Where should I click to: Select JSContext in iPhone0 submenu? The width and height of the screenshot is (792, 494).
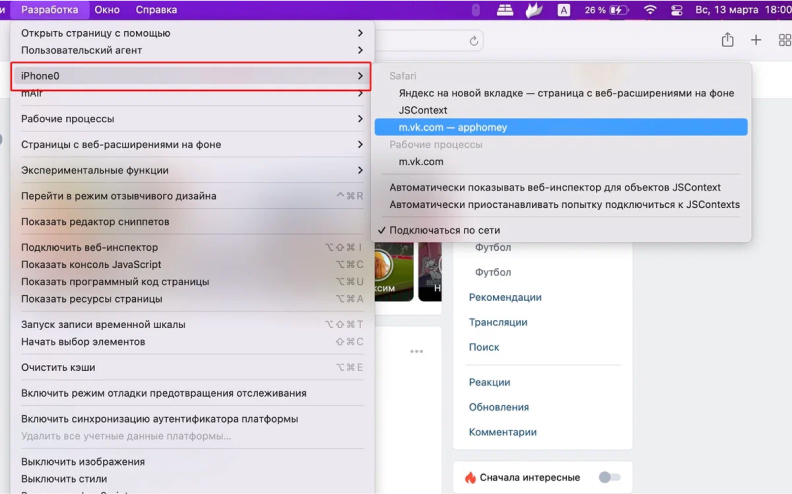point(561,110)
